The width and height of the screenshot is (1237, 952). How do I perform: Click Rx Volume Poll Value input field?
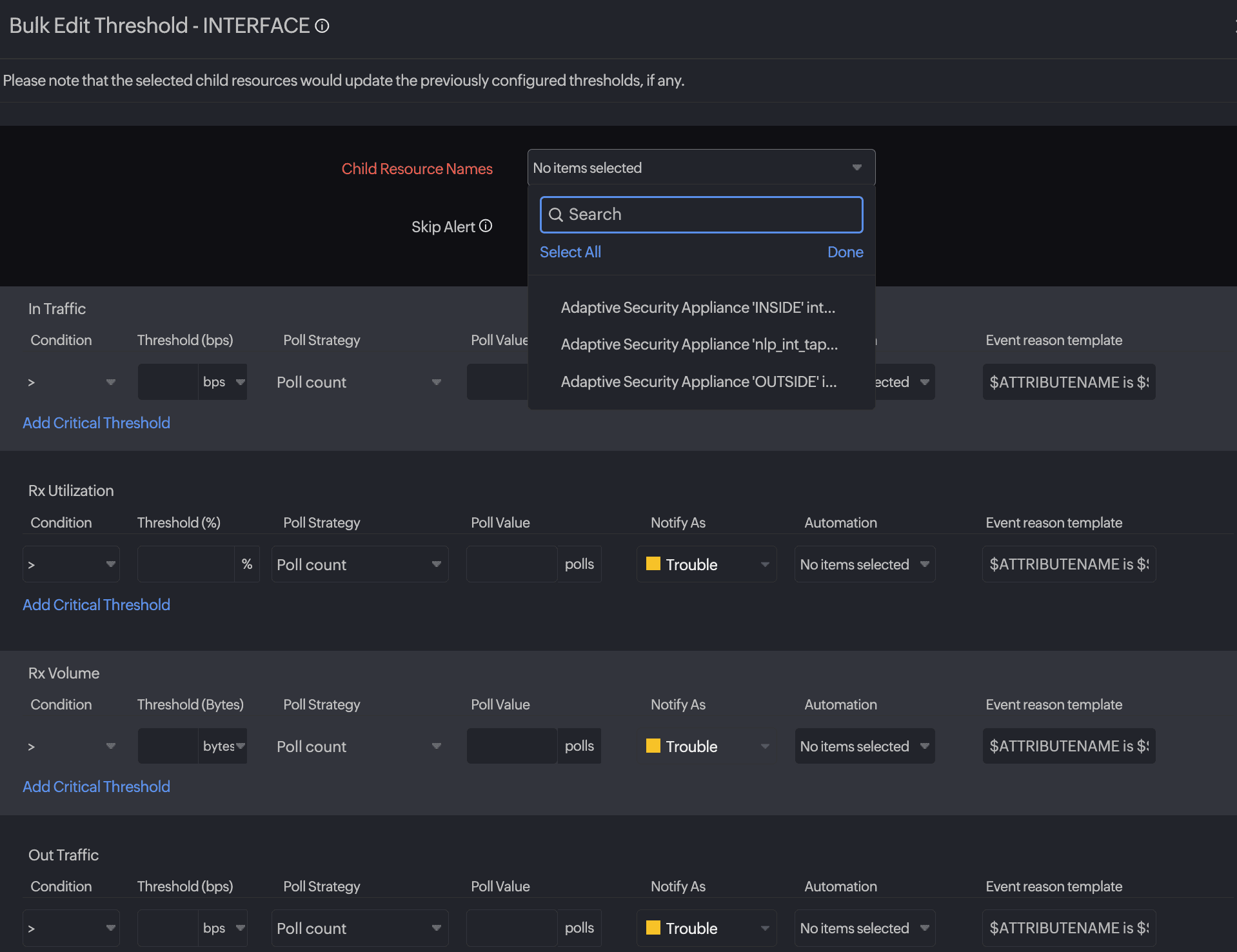point(511,746)
